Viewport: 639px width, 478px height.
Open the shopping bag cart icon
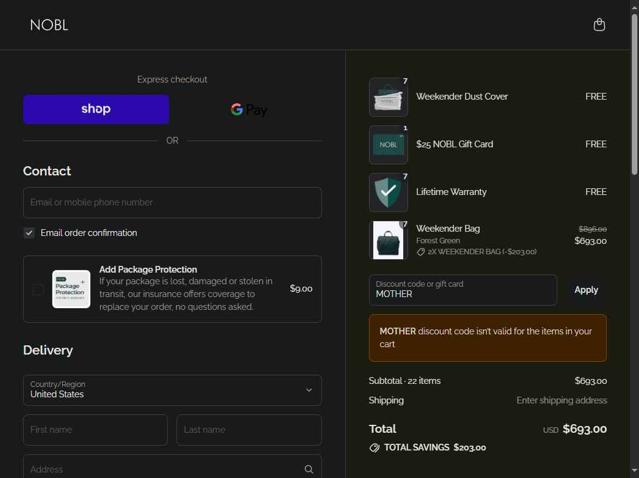[x=599, y=25]
